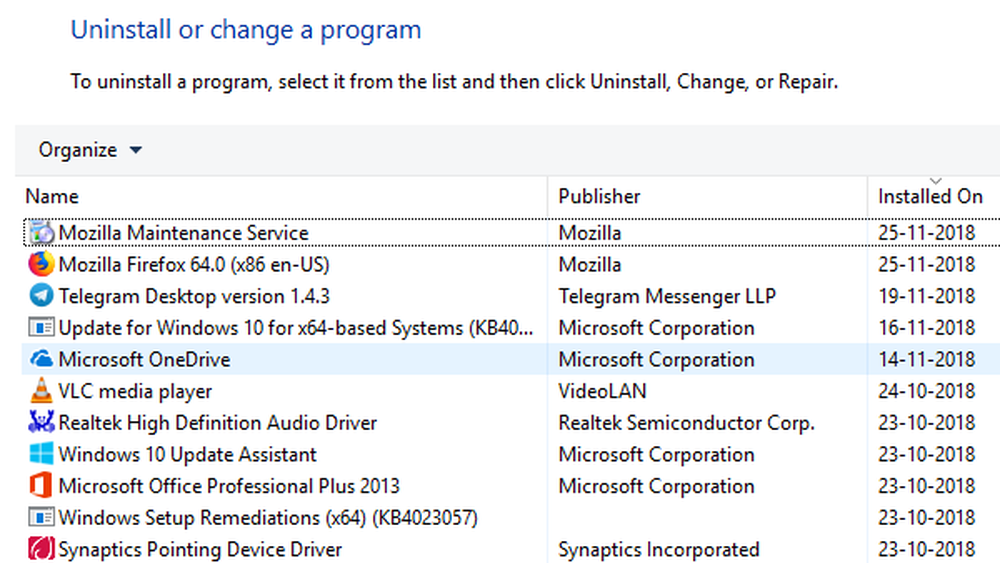Image resolution: width=1000 pixels, height=563 pixels.
Task: Click the Synaptics Pointing Device Driver icon
Action: pyautogui.click(x=41, y=549)
